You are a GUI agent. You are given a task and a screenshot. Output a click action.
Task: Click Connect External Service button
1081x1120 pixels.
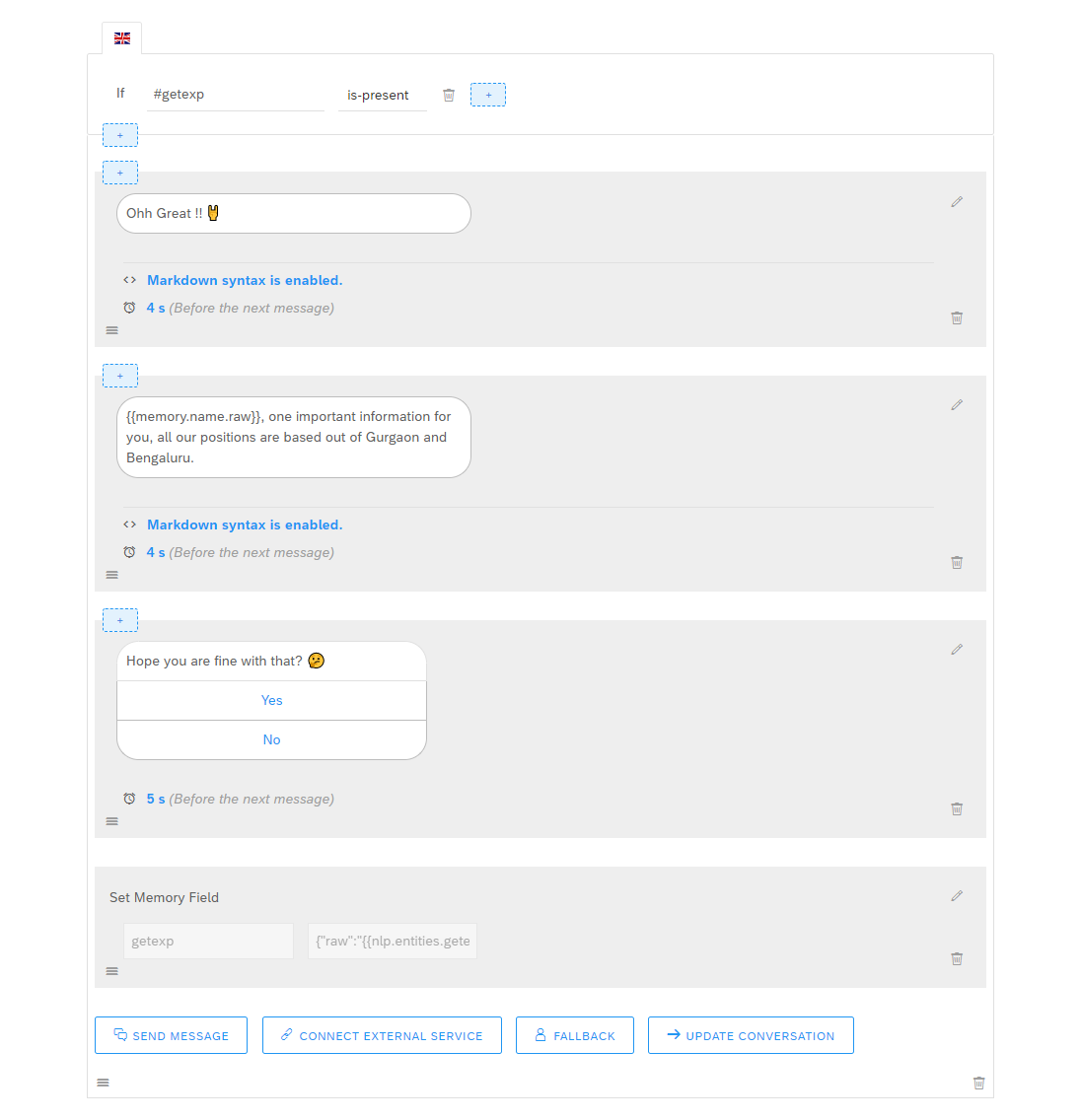[382, 1036]
